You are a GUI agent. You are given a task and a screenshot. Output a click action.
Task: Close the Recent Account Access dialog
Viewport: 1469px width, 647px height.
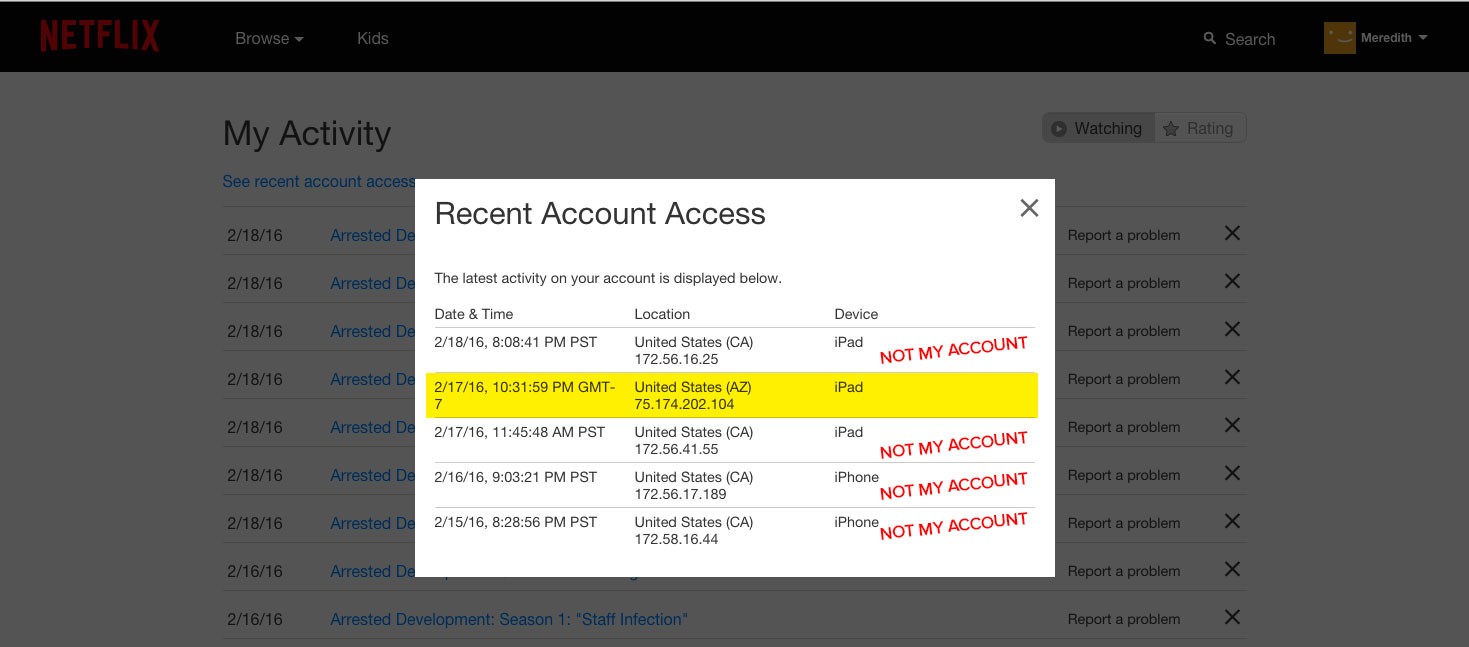1029,208
